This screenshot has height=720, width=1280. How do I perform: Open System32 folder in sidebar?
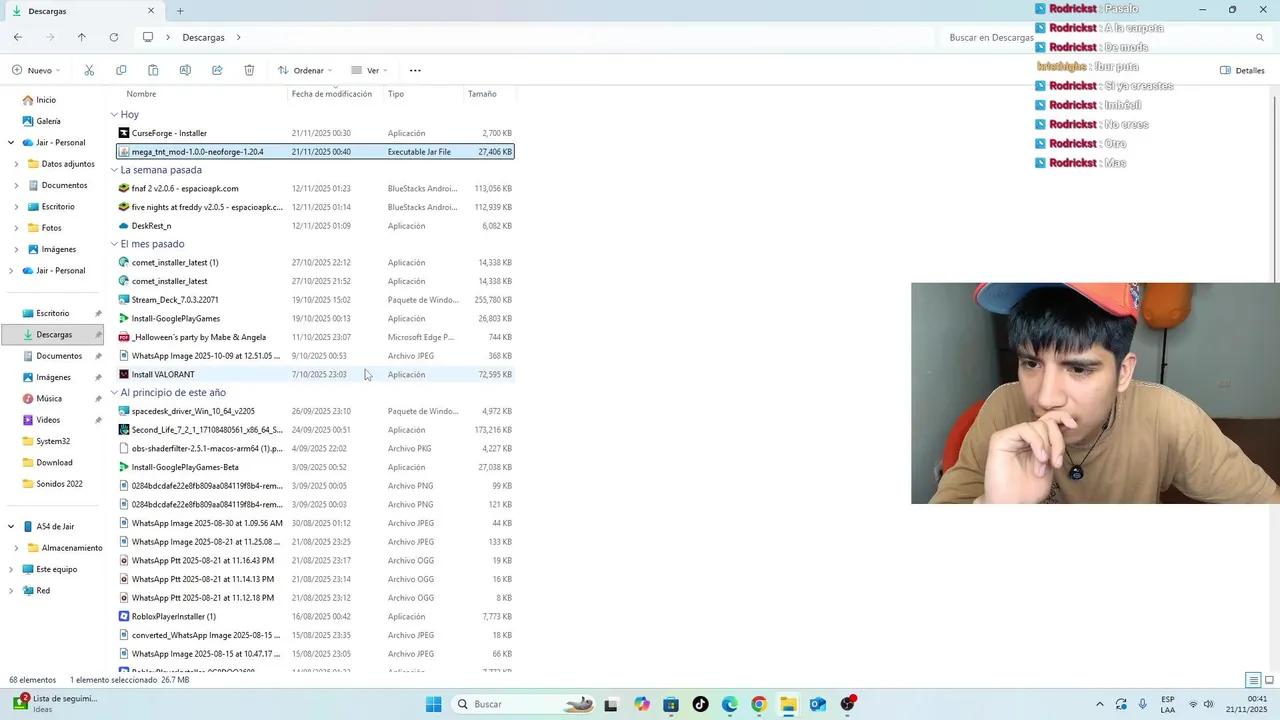point(53,441)
